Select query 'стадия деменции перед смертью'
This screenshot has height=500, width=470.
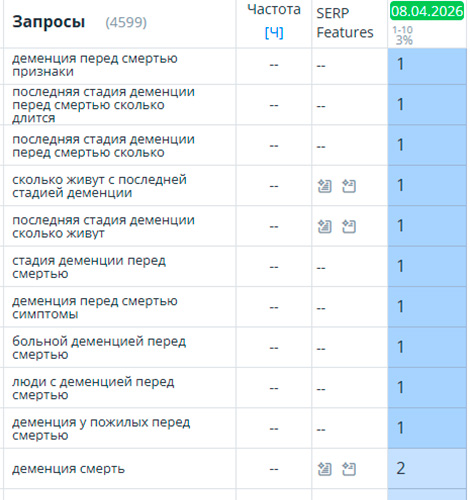89,267
